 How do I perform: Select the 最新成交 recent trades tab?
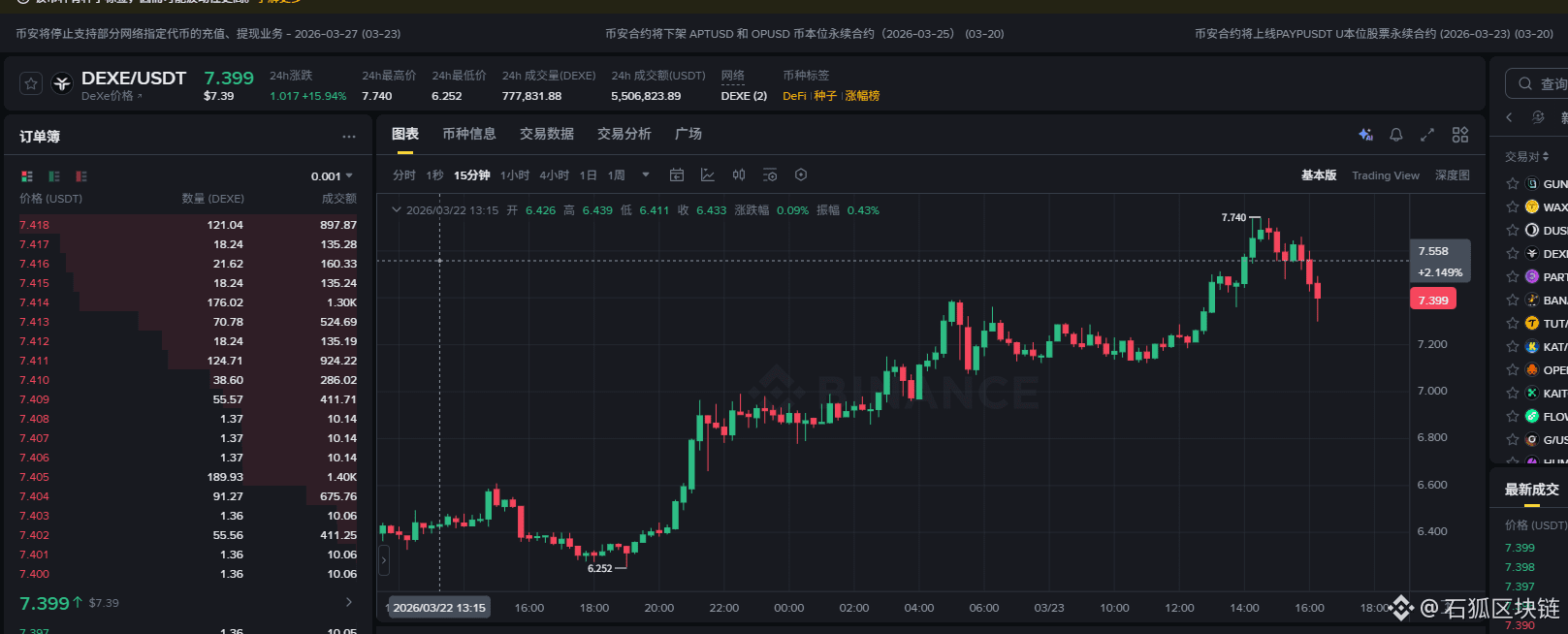[1532, 490]
